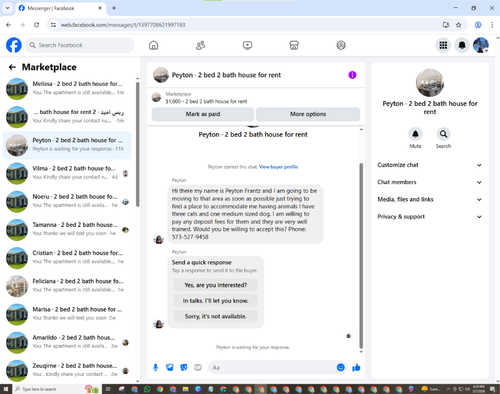The height and width of the screenshot is (394, 500).
Task: Open the Friends icon in top navigation
Action: (x=200, y=45)
